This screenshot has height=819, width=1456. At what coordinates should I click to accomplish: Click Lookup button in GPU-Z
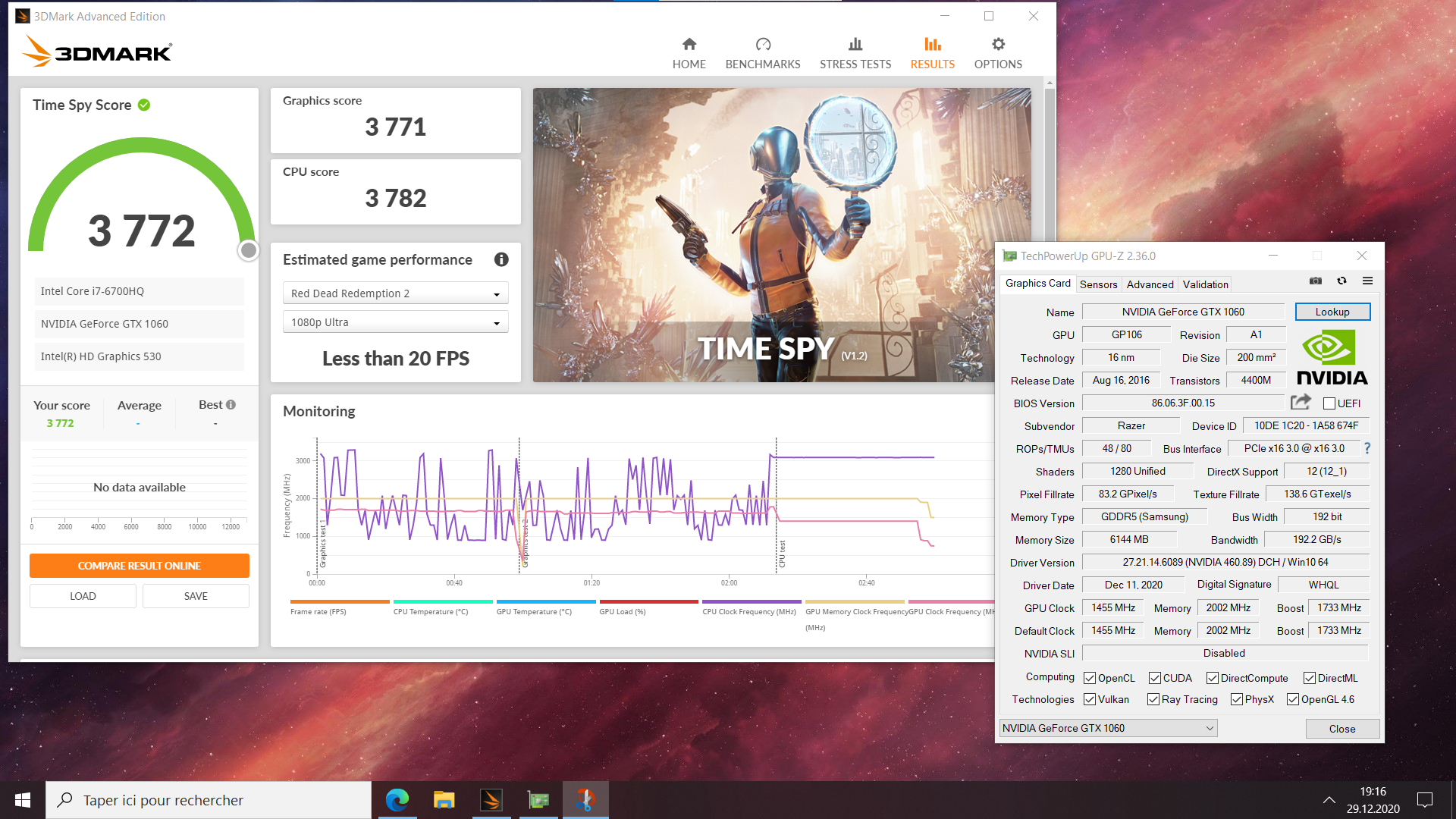pos(1332,312)
